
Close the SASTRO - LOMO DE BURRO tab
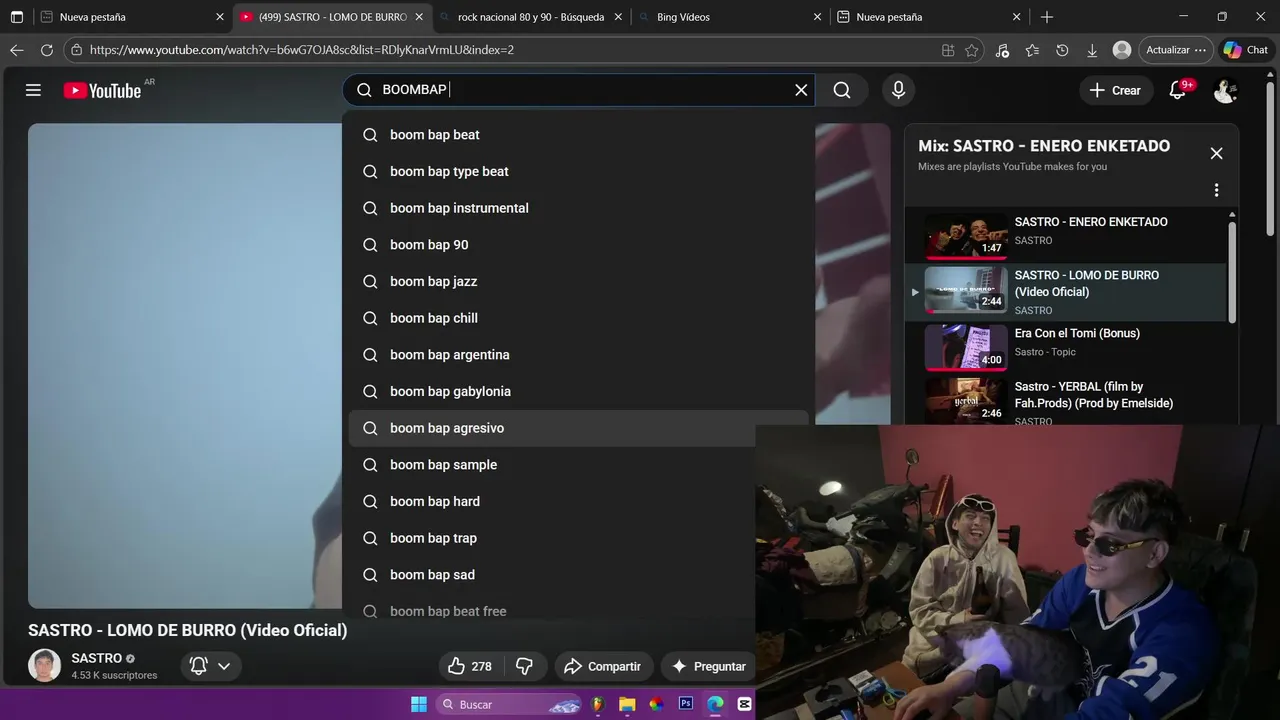point(419,17)
